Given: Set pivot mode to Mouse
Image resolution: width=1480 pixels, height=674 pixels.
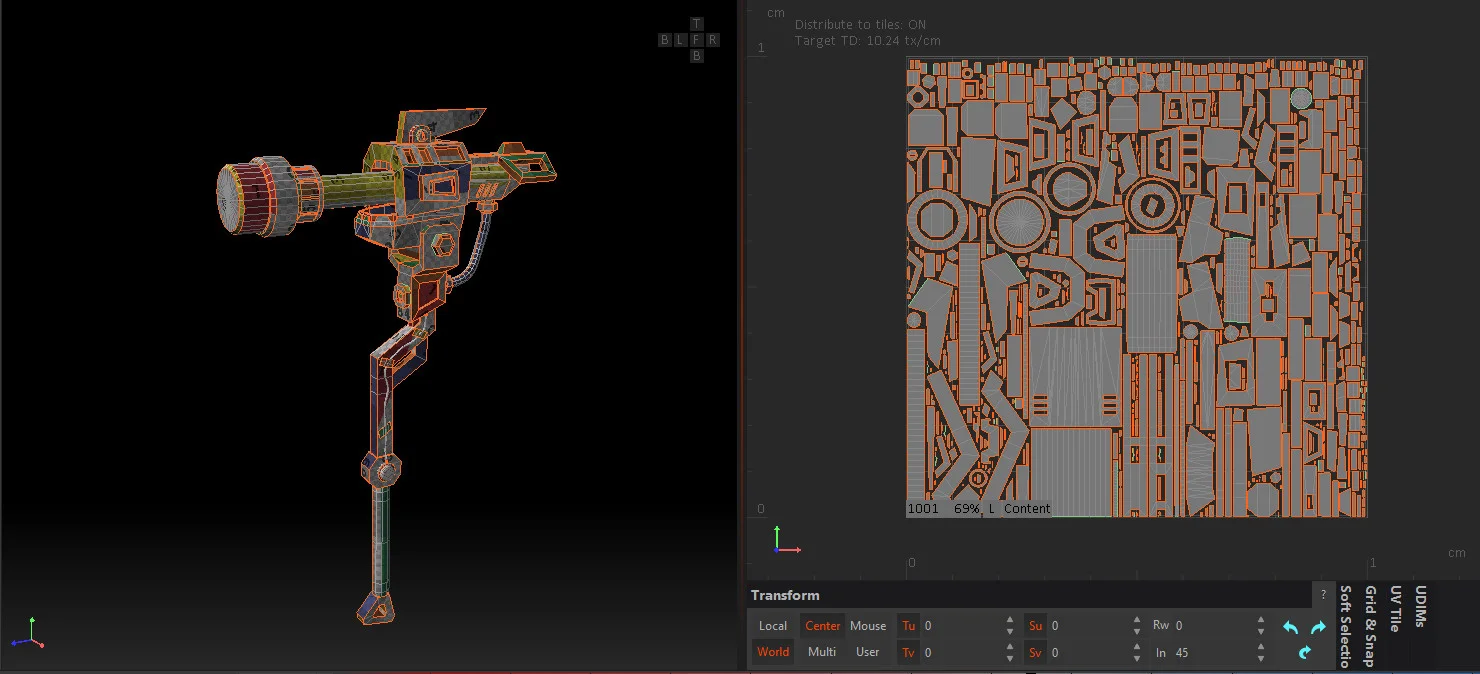Looking at the screenshot, I should tap(868, 626).
